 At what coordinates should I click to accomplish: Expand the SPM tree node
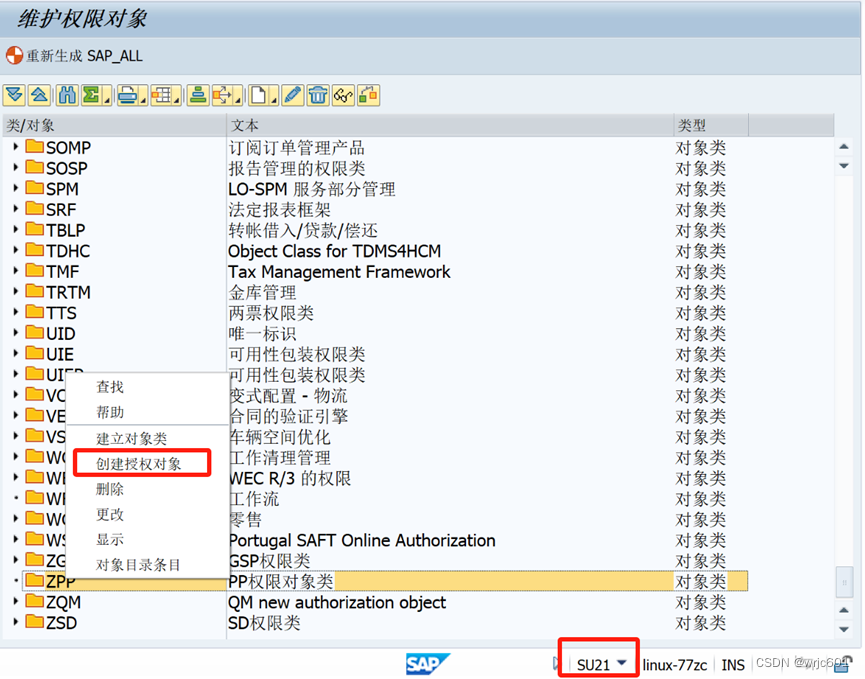(15, 188)
